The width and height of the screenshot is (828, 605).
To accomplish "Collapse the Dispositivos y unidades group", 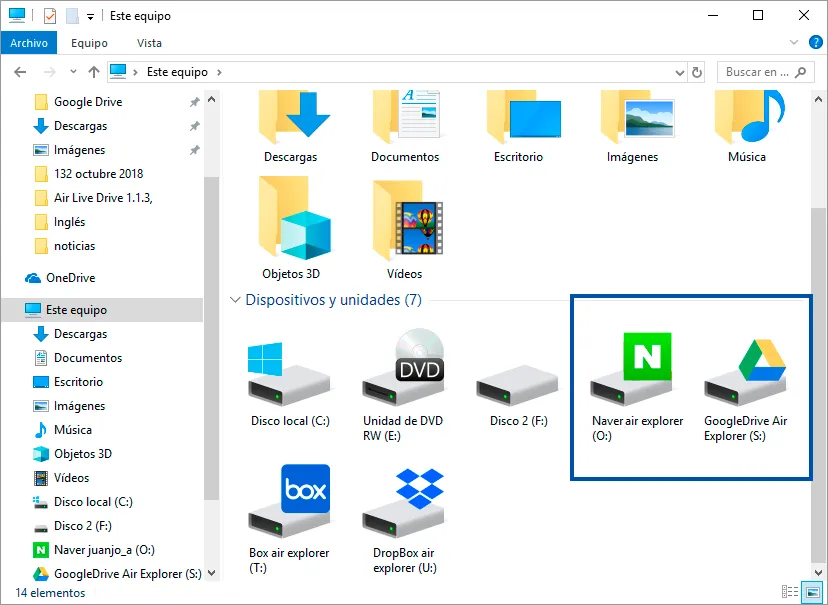I will pyautogui.click(x=235, y=300).
